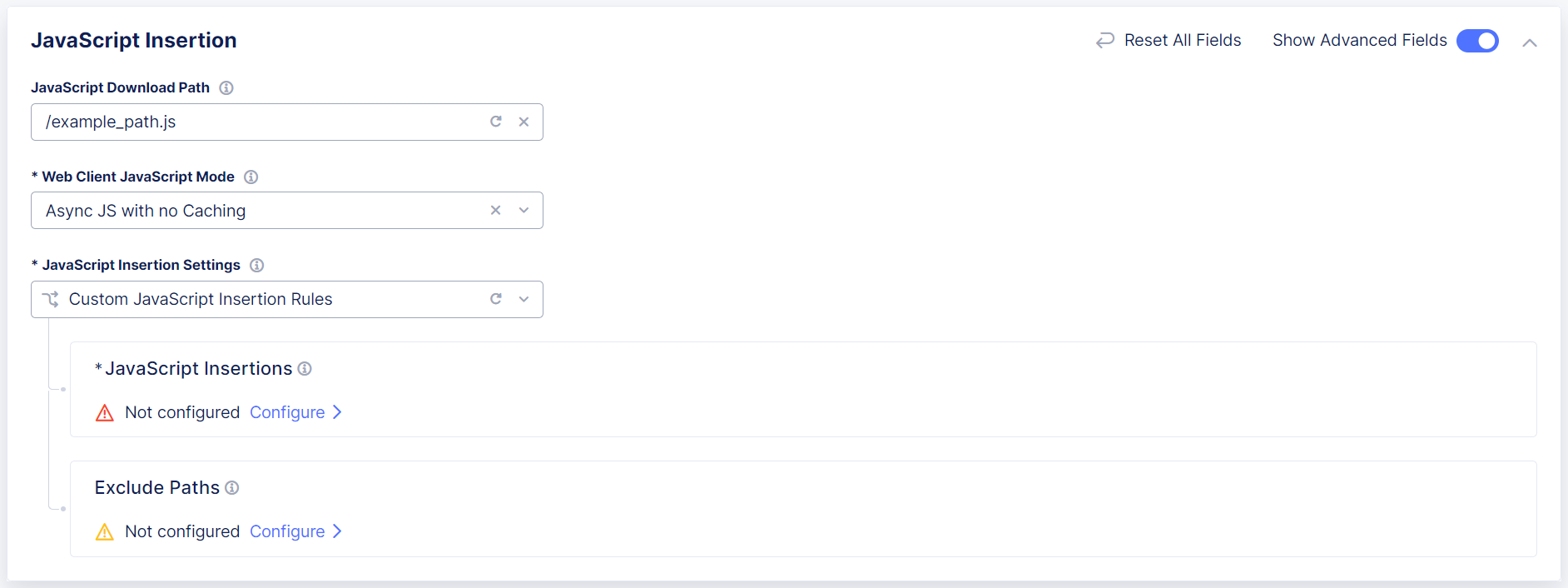Open the Web Client JavaScript Mode dropdown

[523, 210]
